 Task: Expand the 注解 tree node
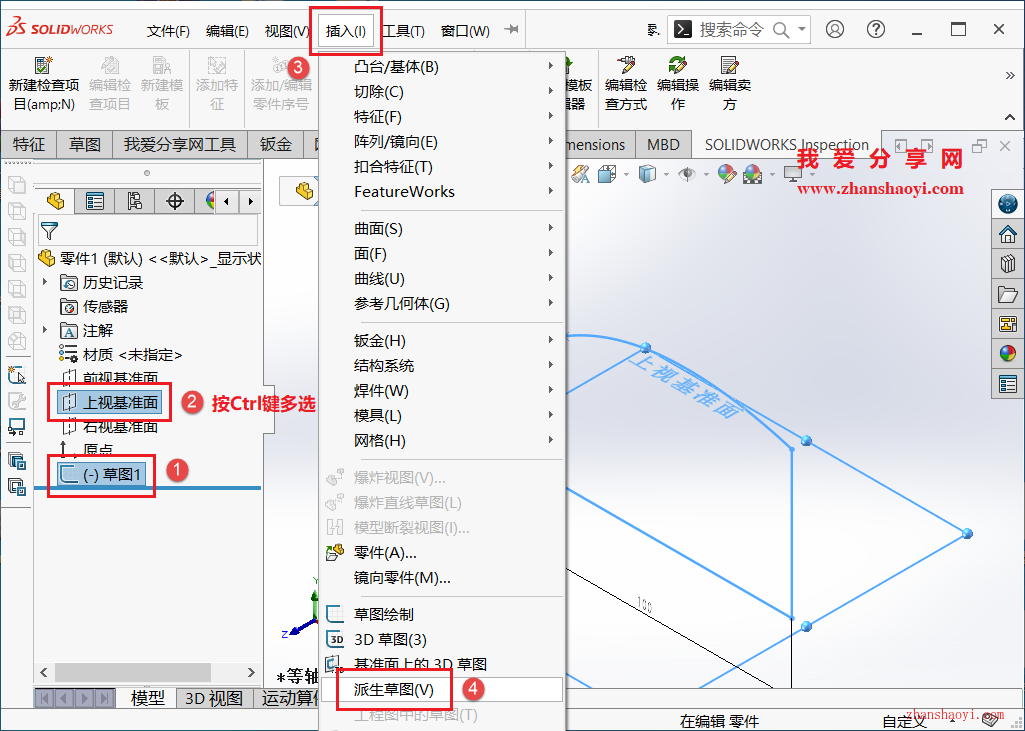coord(45,330)
